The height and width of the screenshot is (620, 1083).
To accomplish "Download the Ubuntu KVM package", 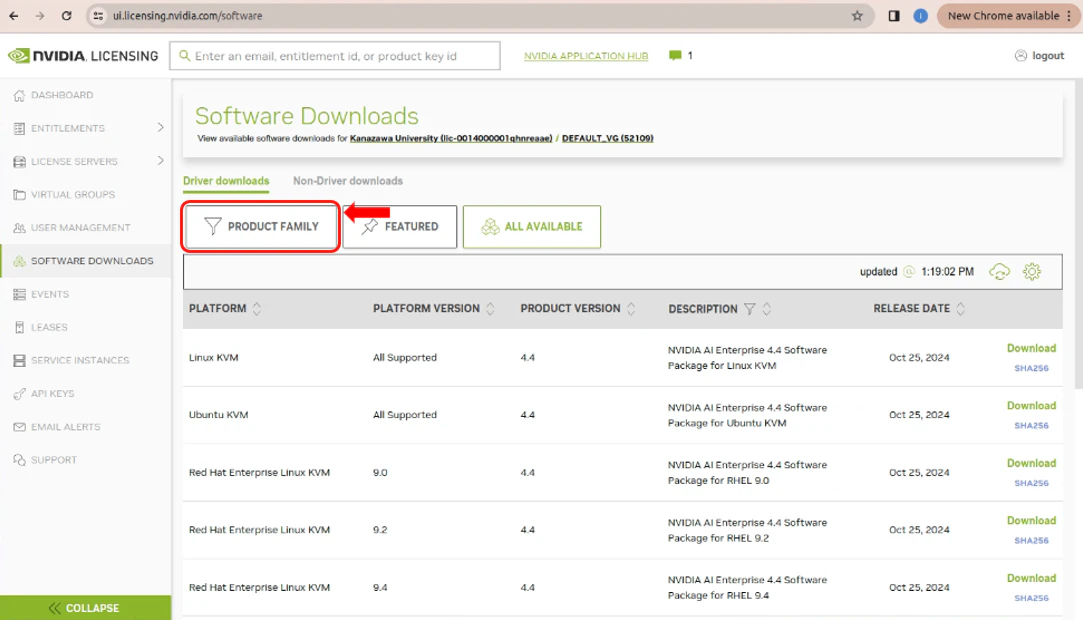I will point(1031,405).
